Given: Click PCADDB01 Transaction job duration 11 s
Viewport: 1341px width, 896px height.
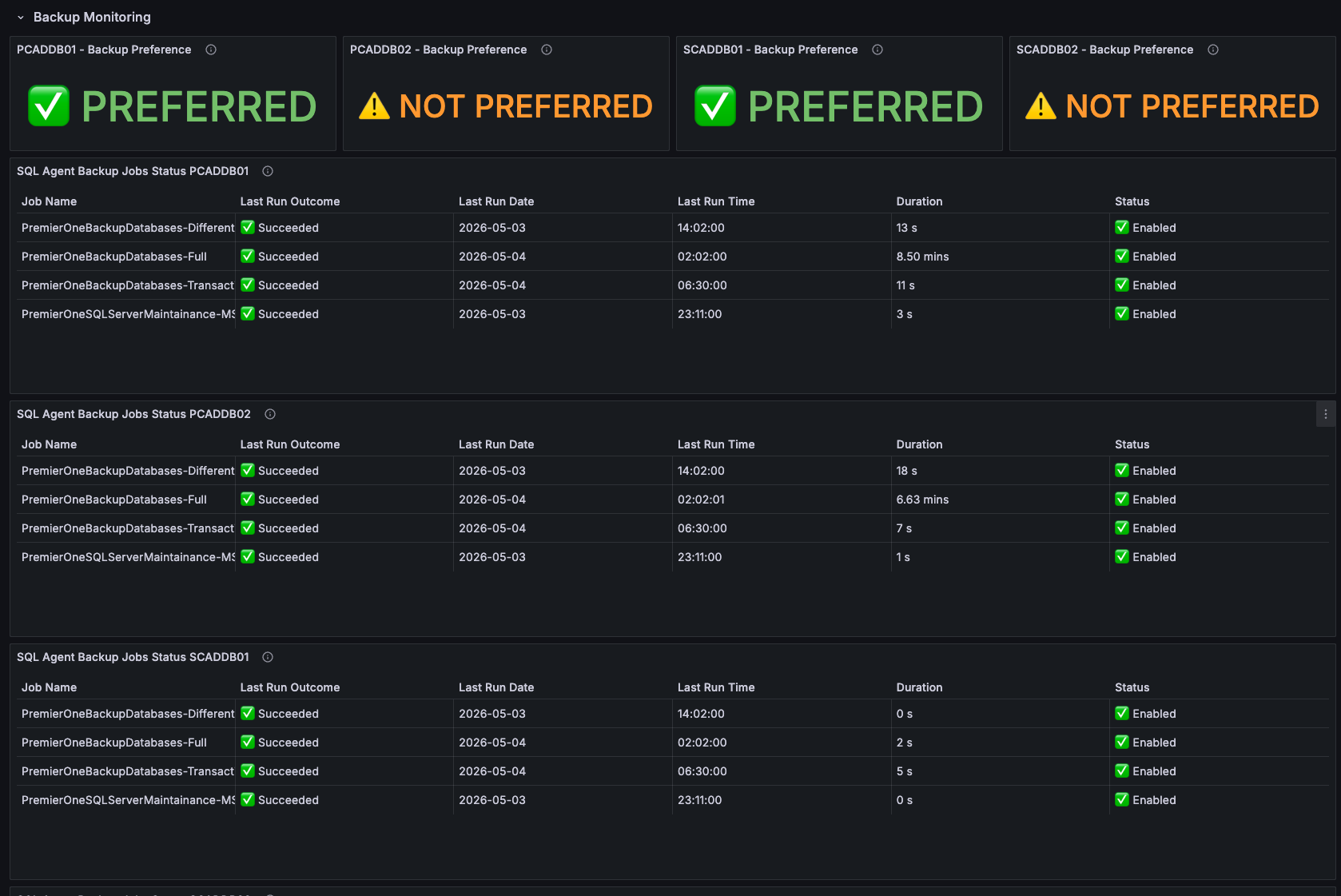Looking at the screenshot, I should [x=905, y=285].
